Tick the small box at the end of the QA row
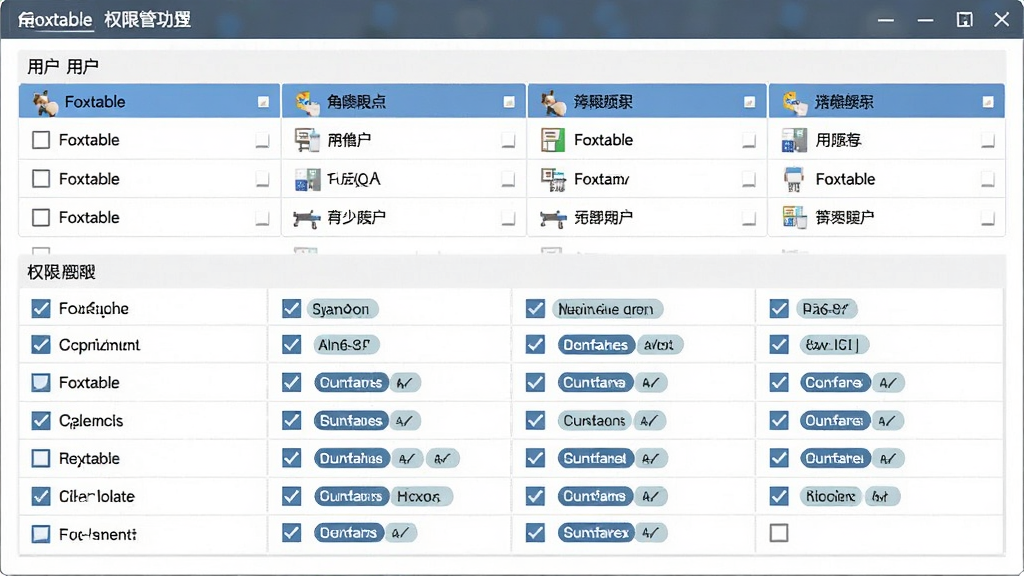Screen dimensions: 1024x576 pos(508,178)
